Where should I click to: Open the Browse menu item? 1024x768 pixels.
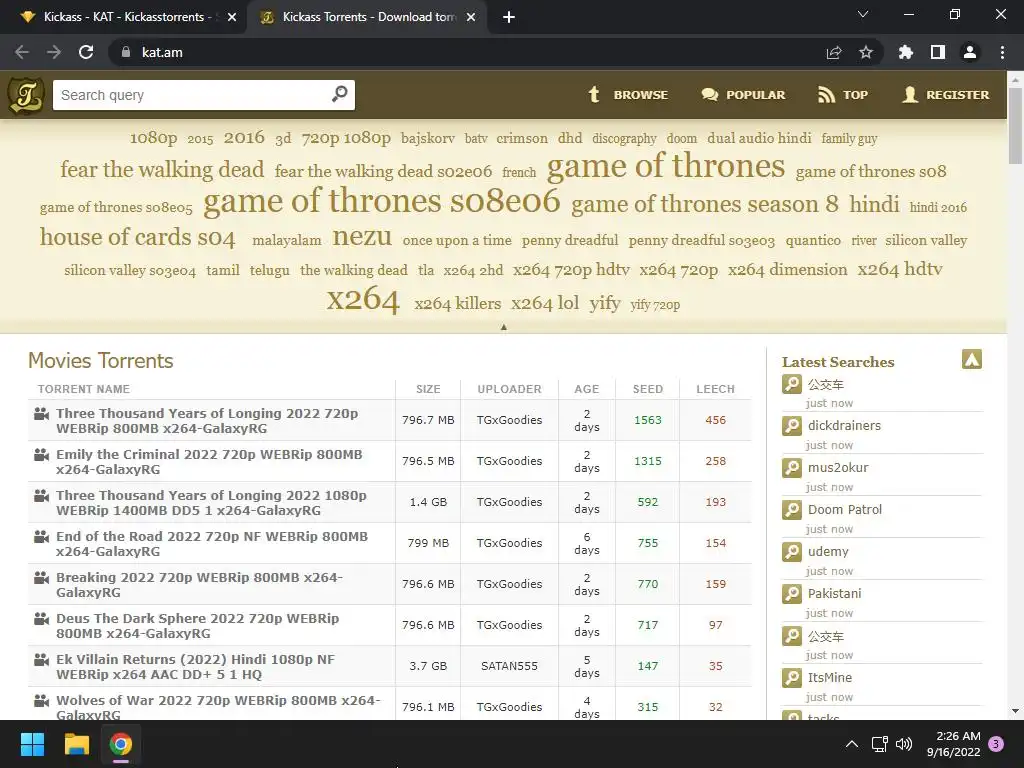click(x=628, y=95)
